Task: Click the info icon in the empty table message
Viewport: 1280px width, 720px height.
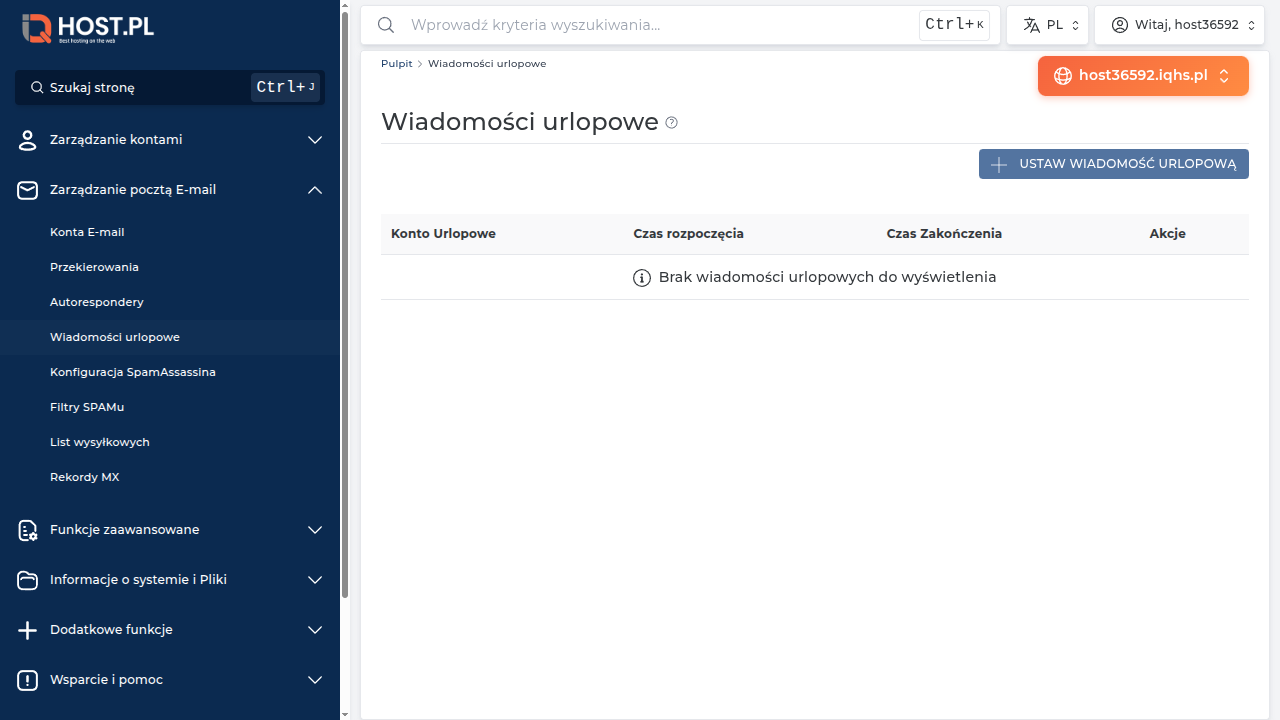Action: click(642, 278)
